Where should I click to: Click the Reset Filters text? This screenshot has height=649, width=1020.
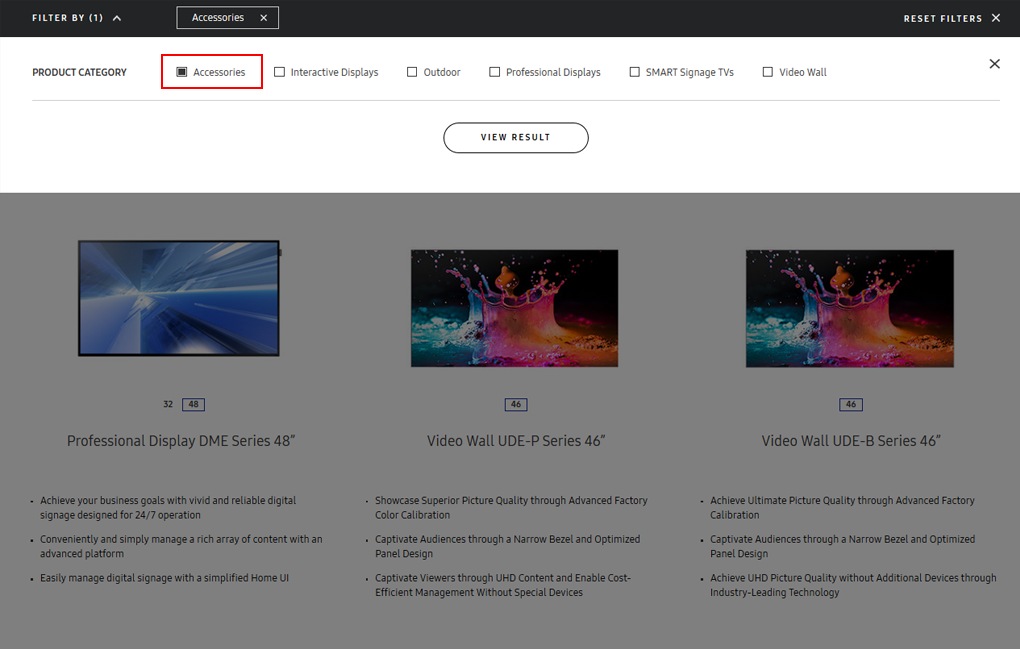[943, 18]
